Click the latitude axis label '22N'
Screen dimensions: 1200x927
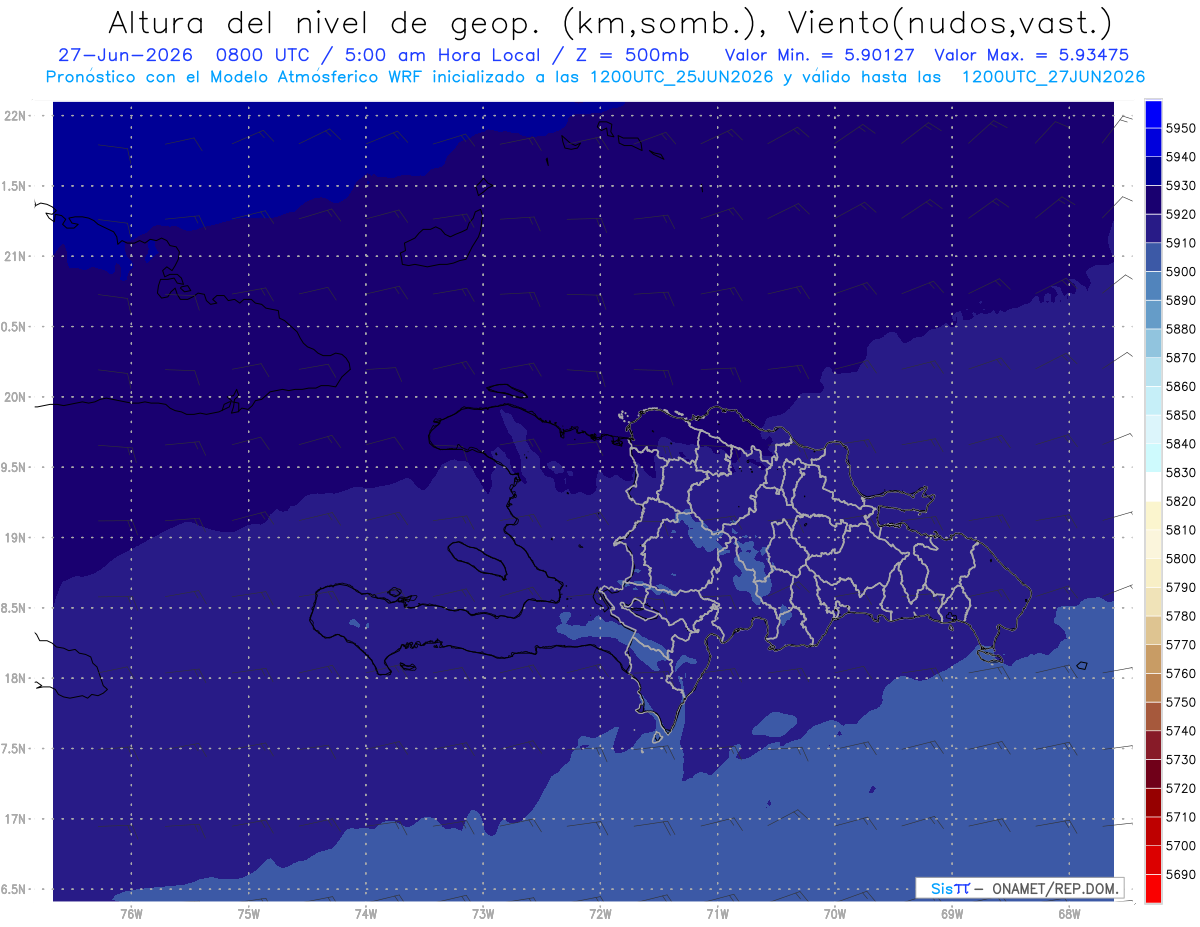click(15, 115)
